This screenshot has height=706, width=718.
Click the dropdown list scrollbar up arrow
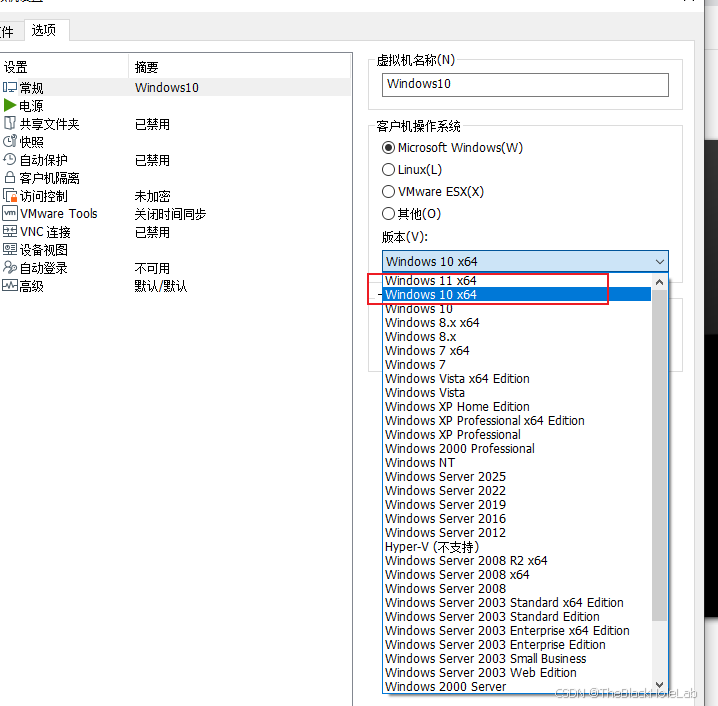[x=659, y=282]
